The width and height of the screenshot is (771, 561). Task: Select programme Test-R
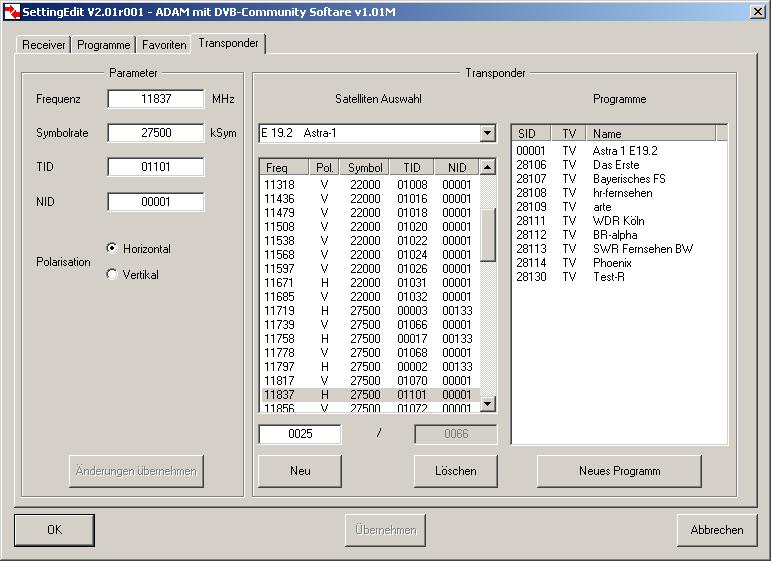pos(619,277)
